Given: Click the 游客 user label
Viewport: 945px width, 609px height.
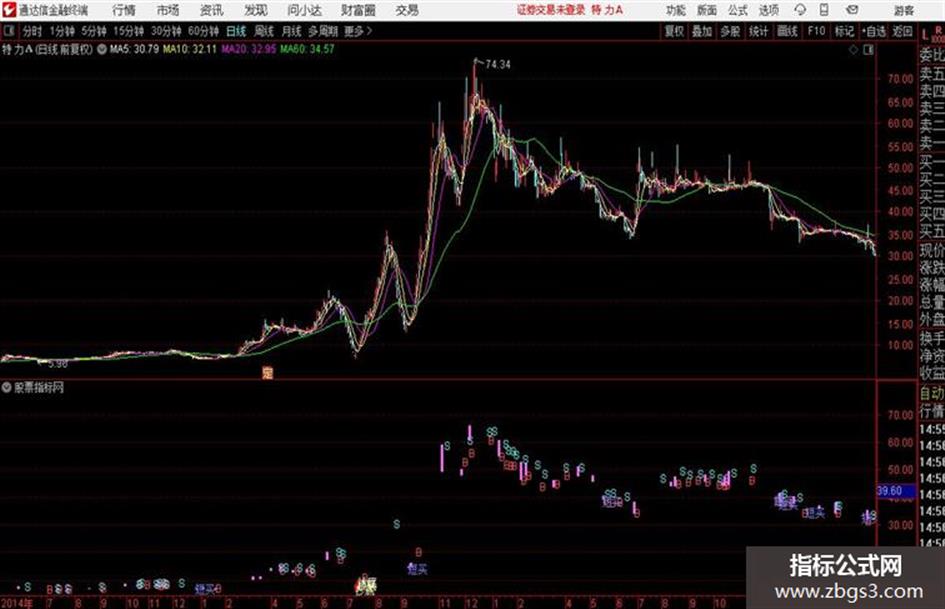Looking at the screenshot, I should (904, 10).
